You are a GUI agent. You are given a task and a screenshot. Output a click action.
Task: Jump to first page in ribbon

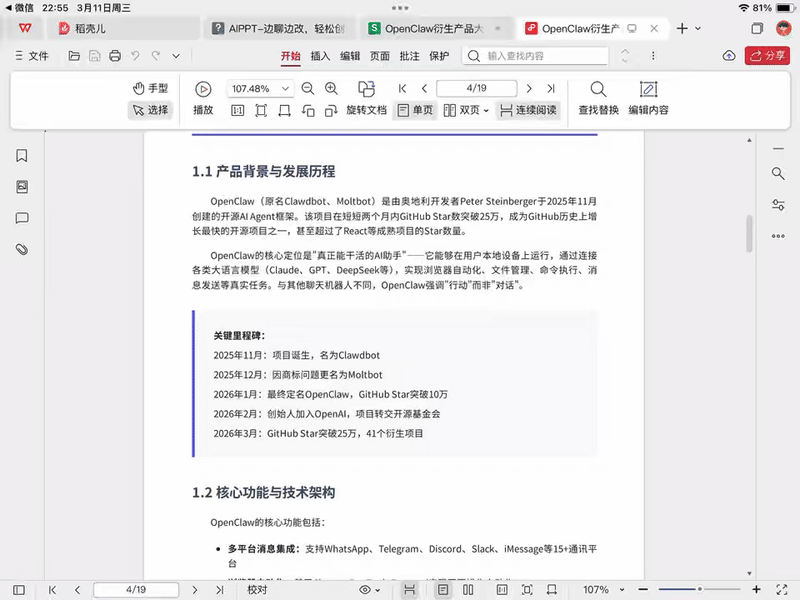402,89
